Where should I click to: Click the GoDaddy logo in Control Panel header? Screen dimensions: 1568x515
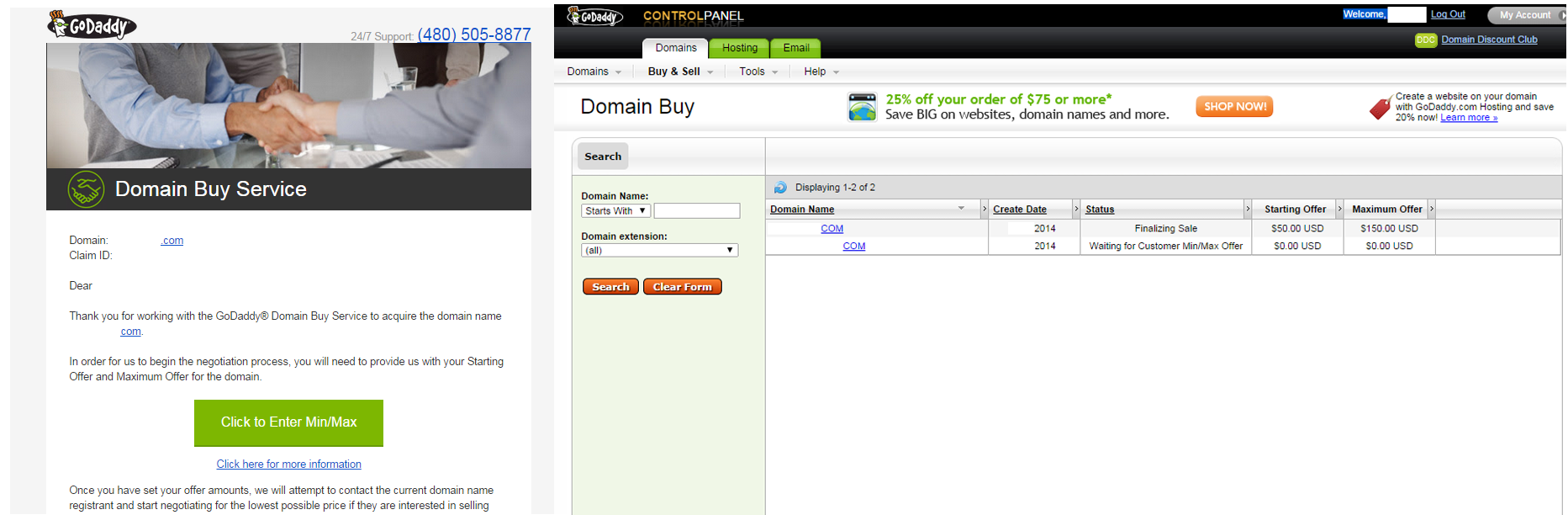click(595, 16)
